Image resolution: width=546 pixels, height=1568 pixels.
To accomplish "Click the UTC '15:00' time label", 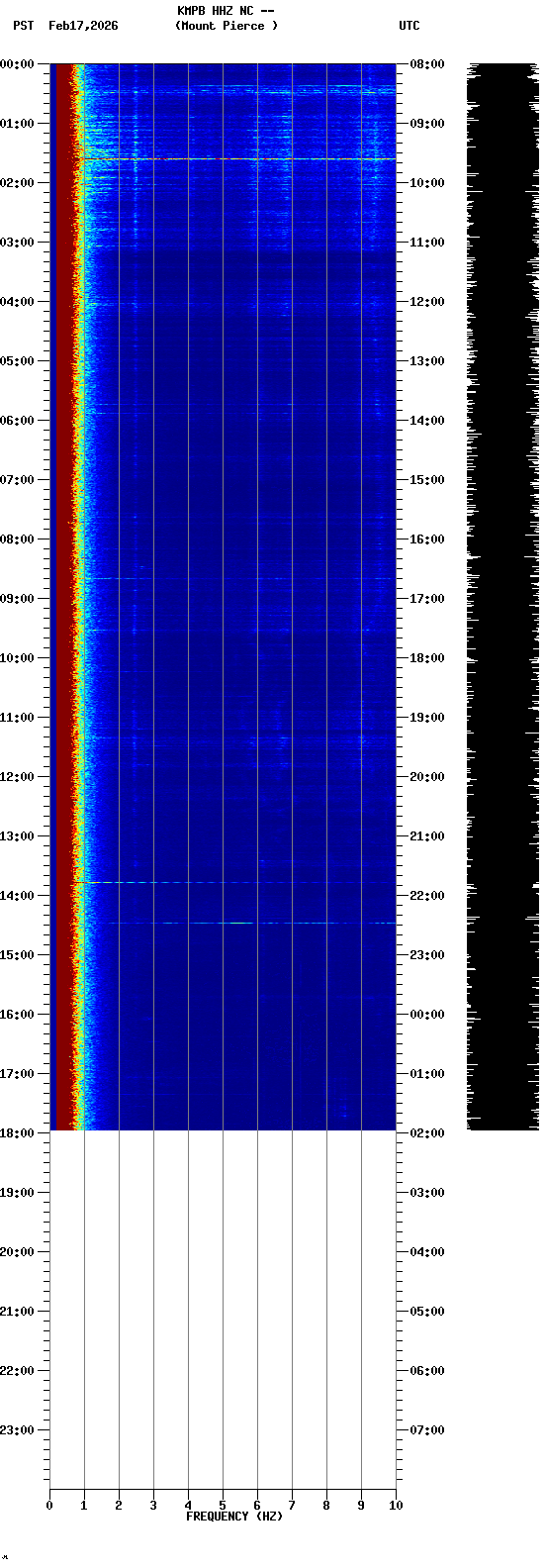I will (x=427, y=480).
